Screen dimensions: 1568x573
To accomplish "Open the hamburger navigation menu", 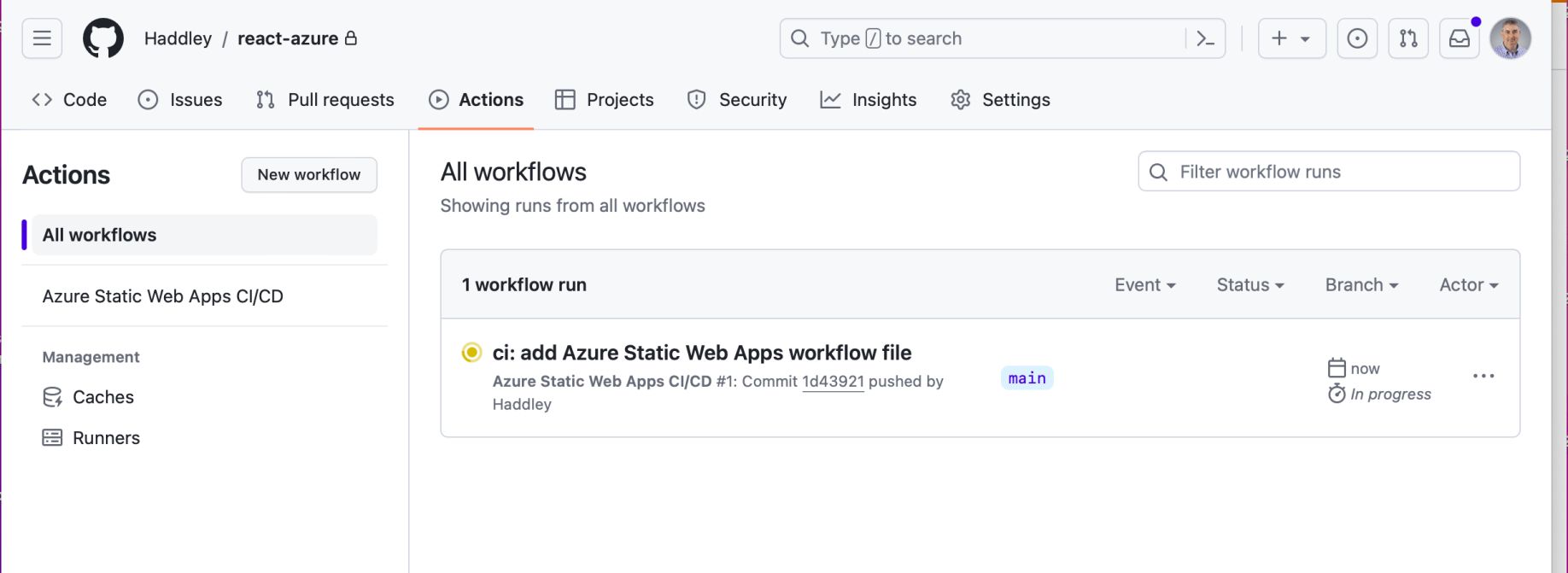I will (42, 38).
